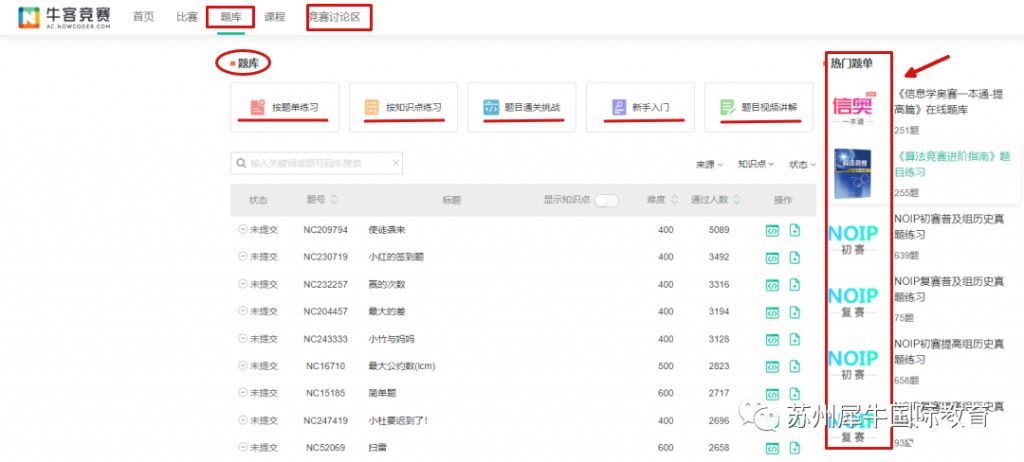Click problem number NC16710
The width and height of the screenshot is (1024, 462).
(x=325, y=366)
